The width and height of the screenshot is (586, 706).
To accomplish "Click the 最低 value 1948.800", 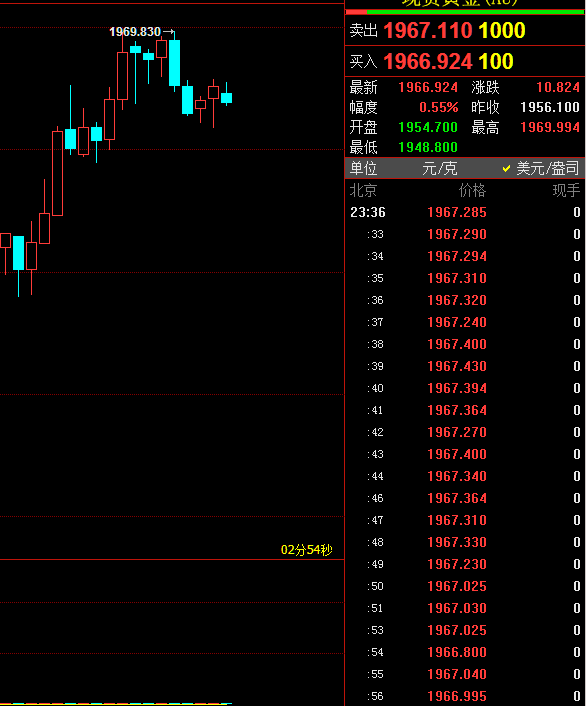I will point(428,147).
